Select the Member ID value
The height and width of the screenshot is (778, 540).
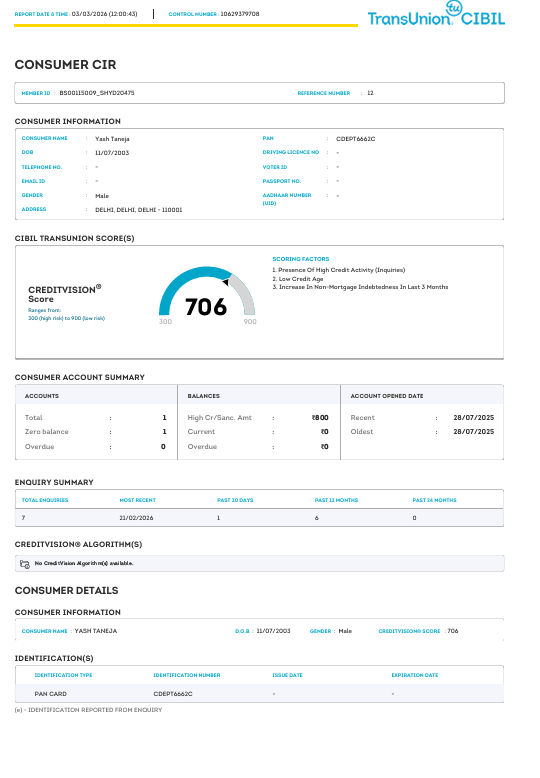click(97, 93)
